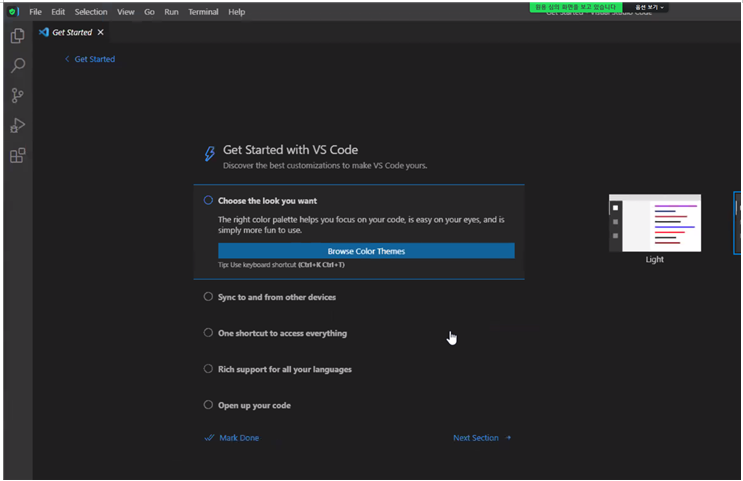Screen dimensions: 743x481
Task: Close the Get Started tab
Action: [100, 32]
